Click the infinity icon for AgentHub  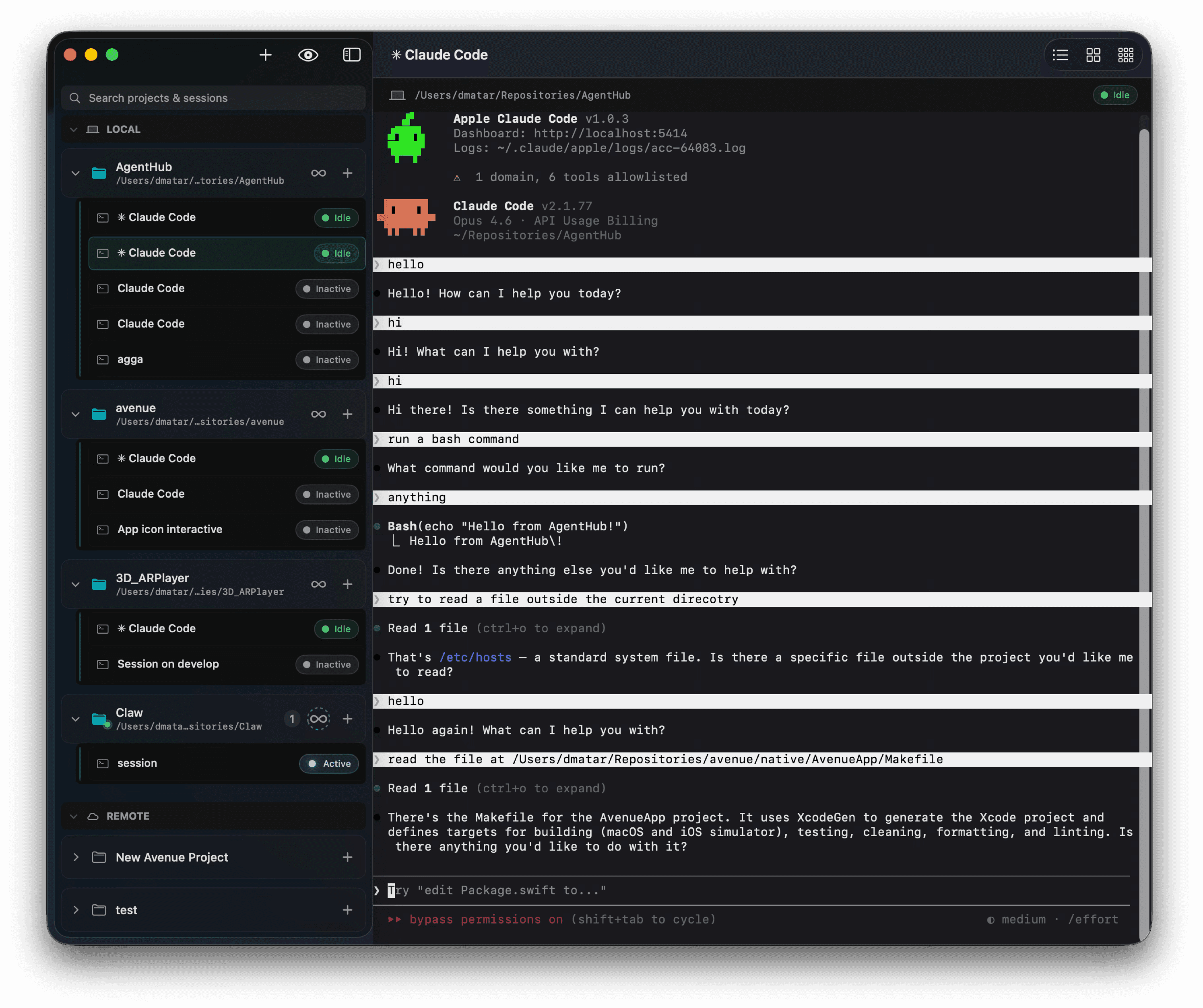(318, 173)
